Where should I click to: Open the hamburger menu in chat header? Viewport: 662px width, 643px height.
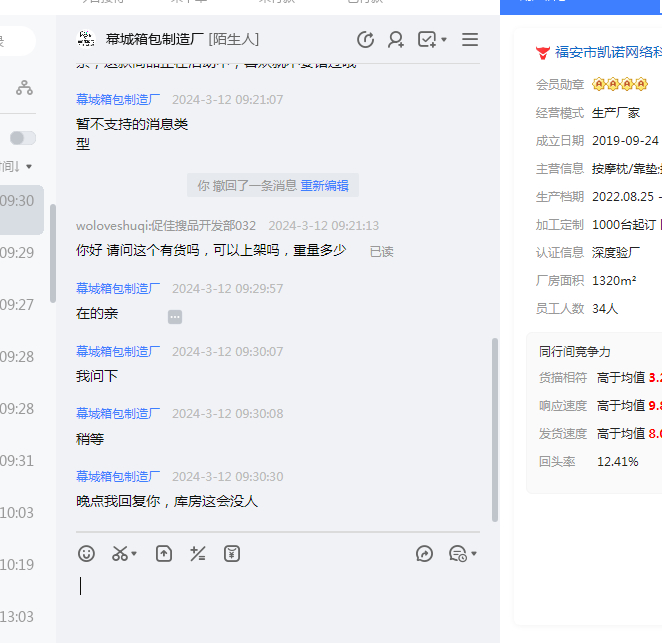[470, 40]
